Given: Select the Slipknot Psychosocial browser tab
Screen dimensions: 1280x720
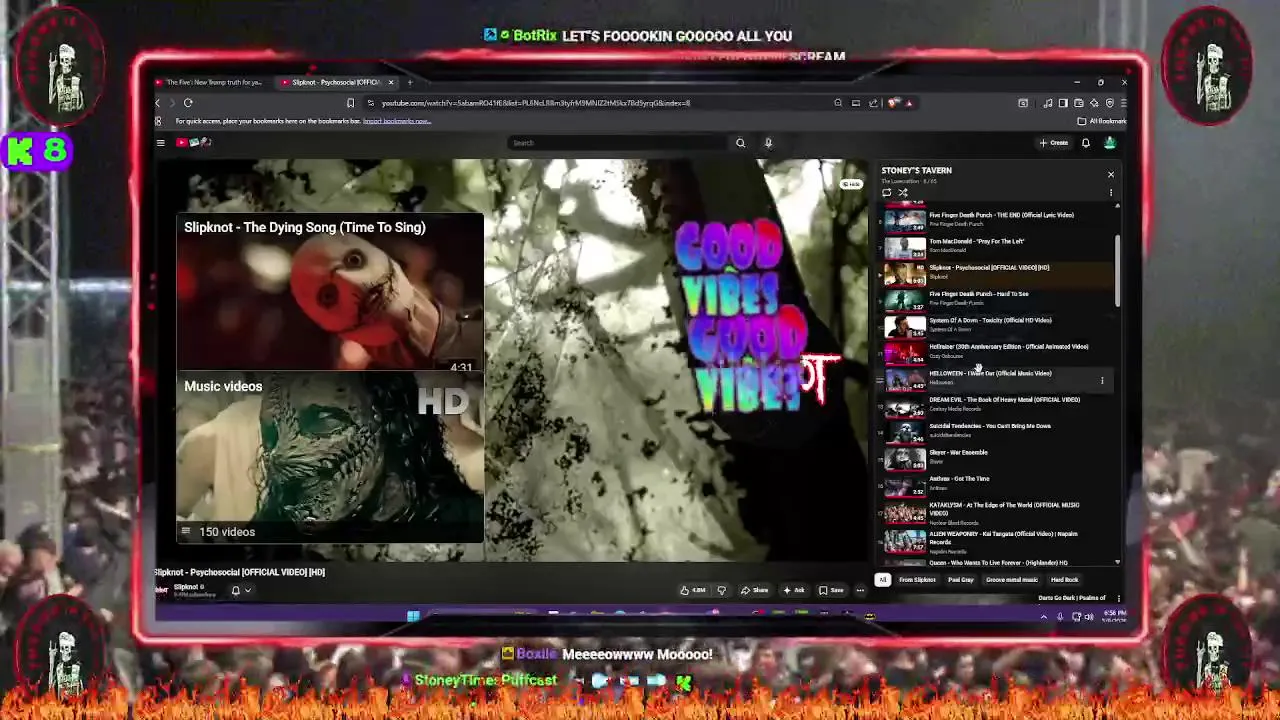Looking at the screenshot, I should point(338,82).
